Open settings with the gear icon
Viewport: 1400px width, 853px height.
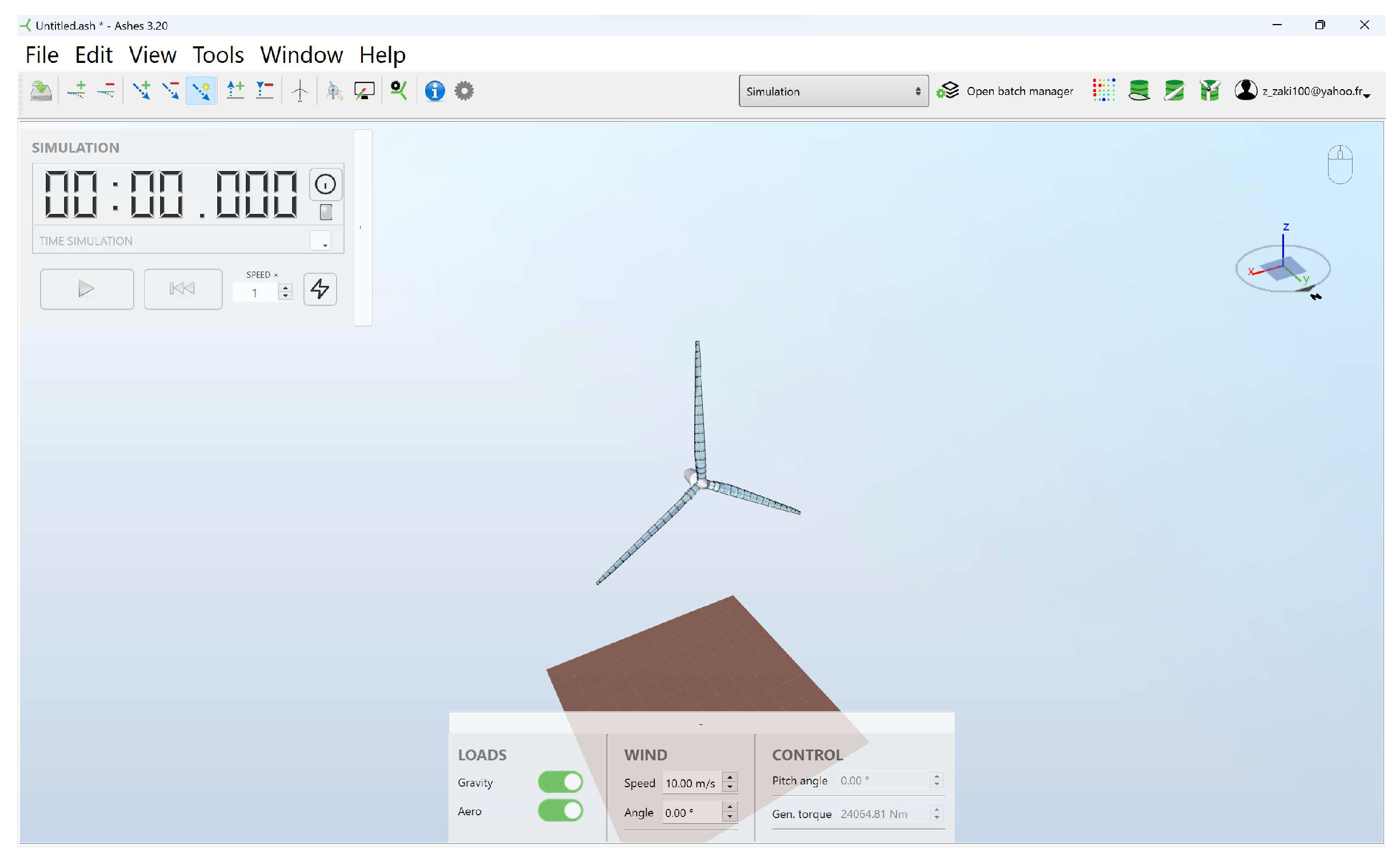(x=464, y=91)
